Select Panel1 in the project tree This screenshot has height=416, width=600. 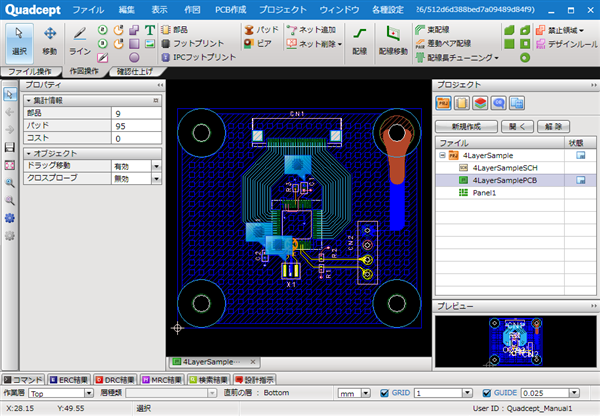484,193
